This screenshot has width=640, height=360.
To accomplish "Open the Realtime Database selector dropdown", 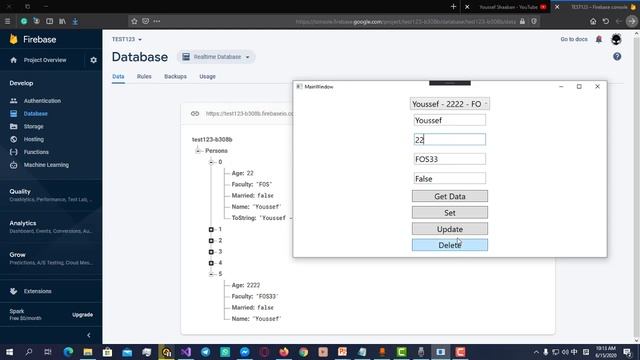I will (x=216, y=57).
